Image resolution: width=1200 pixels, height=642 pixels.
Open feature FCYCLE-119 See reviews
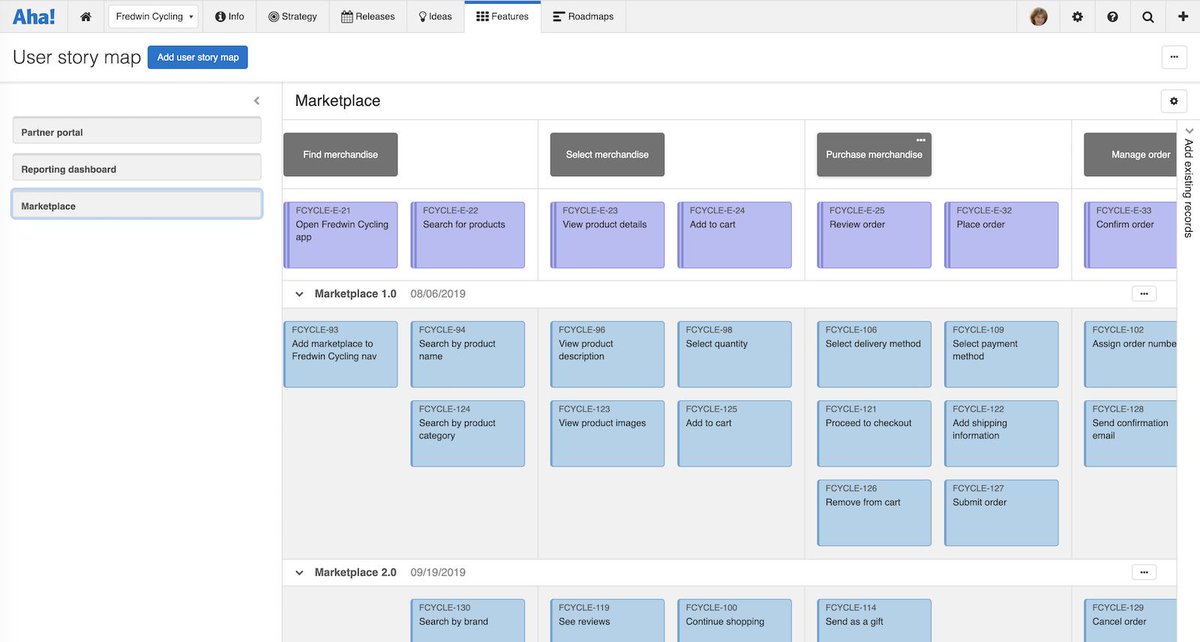click(x=608, y=620)
